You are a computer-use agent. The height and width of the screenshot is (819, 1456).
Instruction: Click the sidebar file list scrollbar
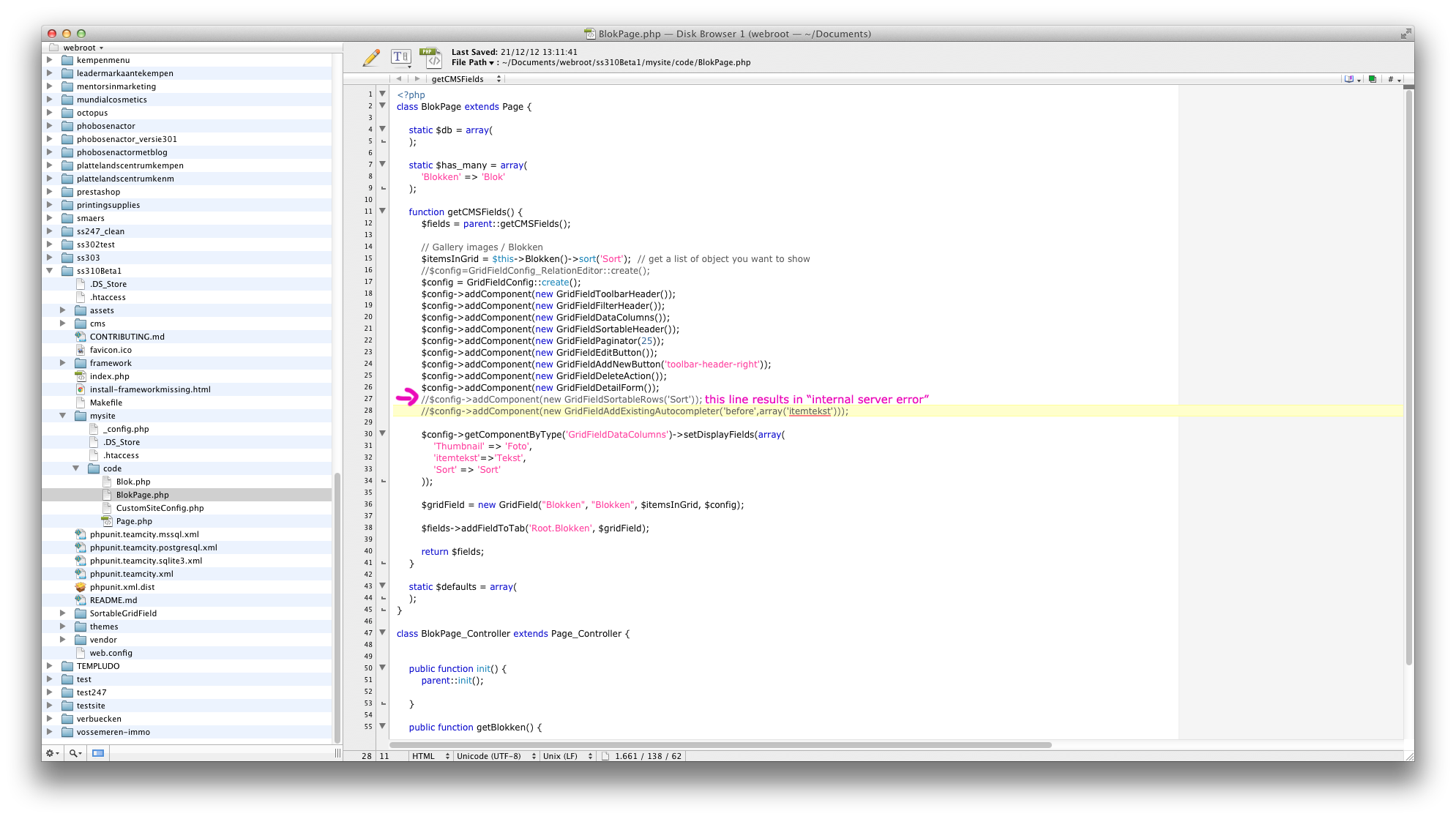point(337,607)
